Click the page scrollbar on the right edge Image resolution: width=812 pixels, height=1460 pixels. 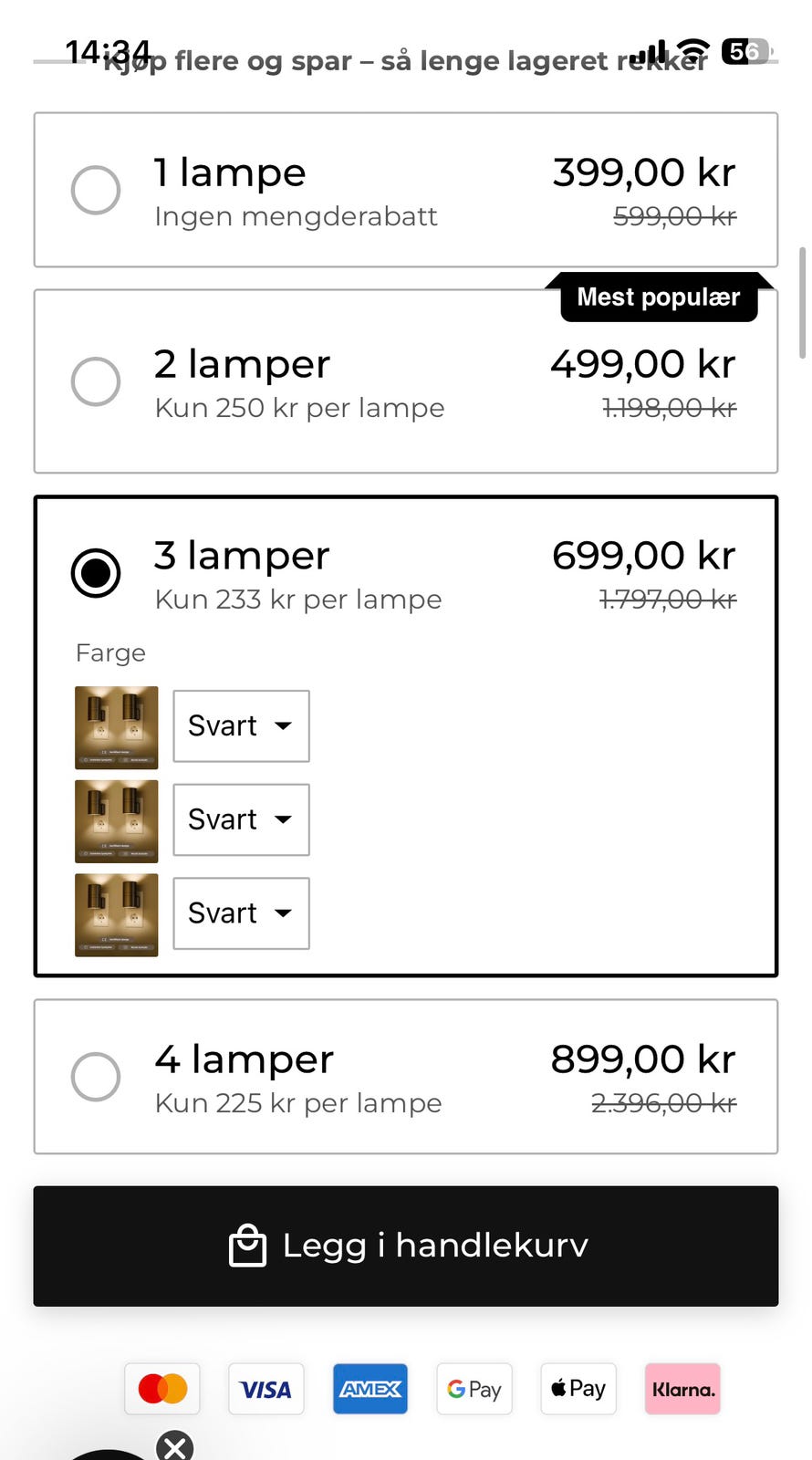coord(802,303)
